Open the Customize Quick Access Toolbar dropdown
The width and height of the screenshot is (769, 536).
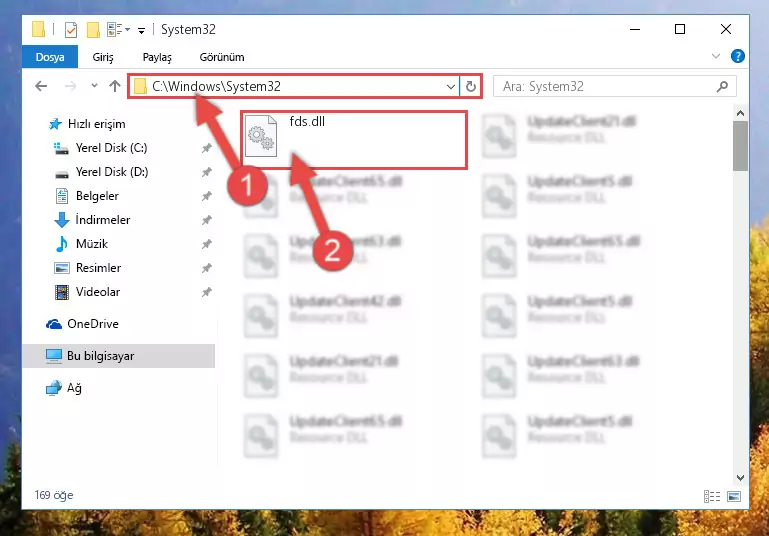[141, 31]
